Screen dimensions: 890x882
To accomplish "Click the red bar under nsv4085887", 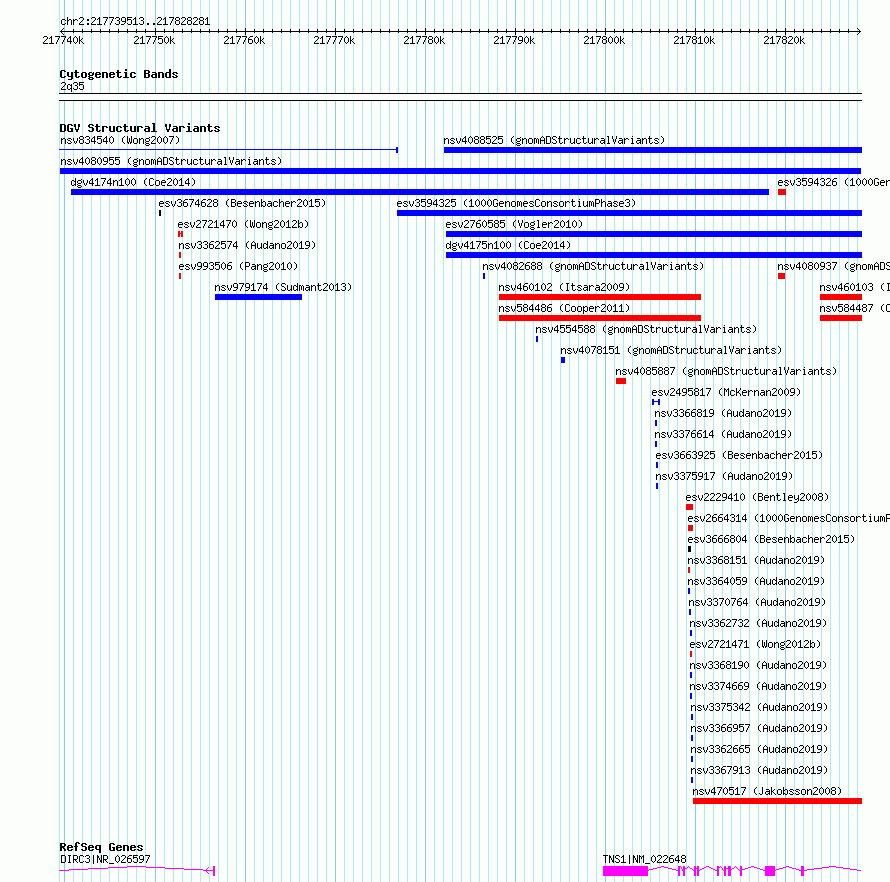I will tap(621, 381).
